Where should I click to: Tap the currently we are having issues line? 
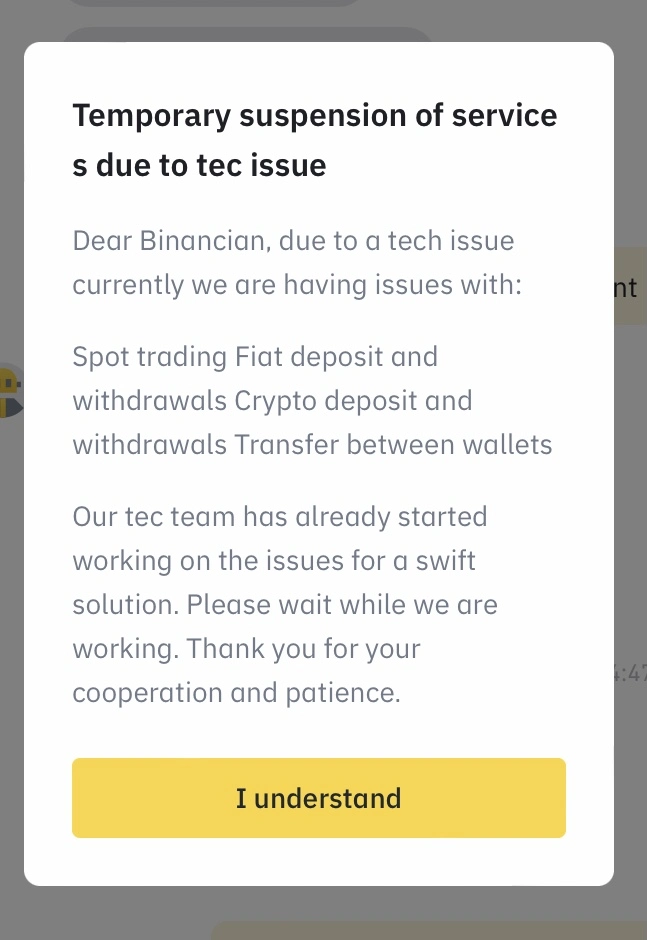tap(297, 285)
